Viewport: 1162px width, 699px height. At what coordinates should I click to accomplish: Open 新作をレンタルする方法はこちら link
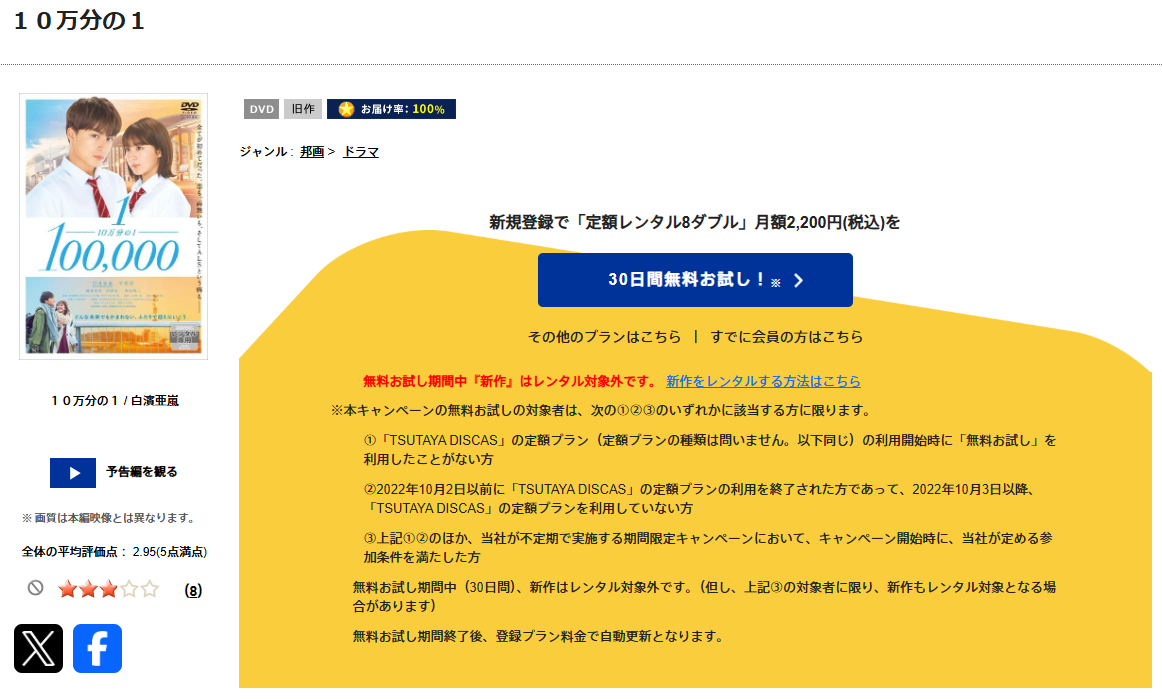pos(763,381)
